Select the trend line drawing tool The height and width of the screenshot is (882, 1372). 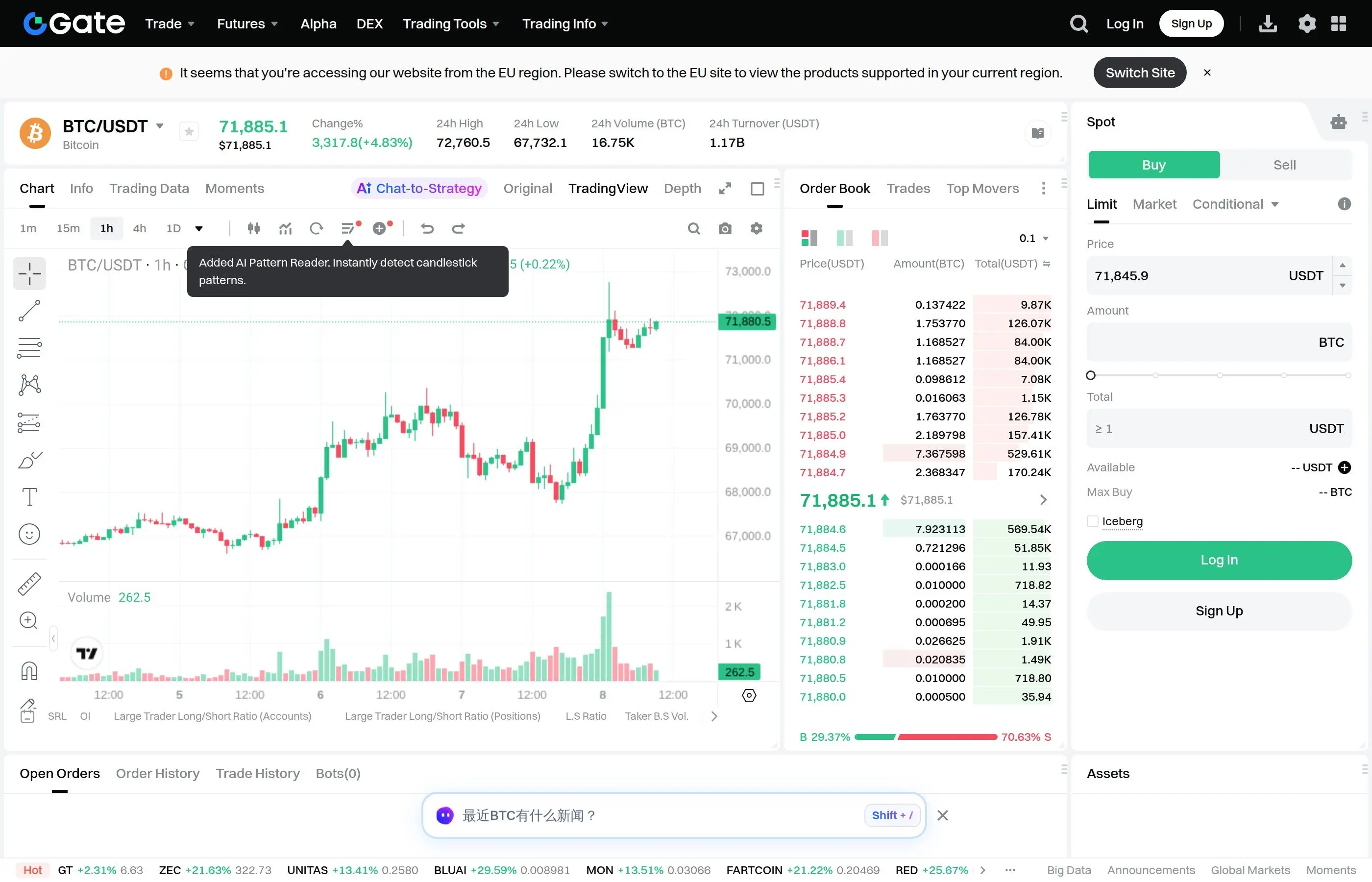29,311
